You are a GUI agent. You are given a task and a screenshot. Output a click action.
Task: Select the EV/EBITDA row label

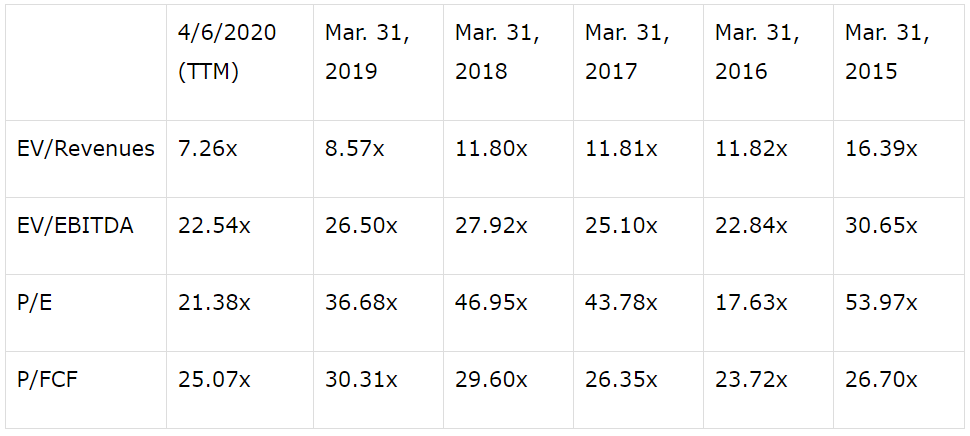pos(75,226)
